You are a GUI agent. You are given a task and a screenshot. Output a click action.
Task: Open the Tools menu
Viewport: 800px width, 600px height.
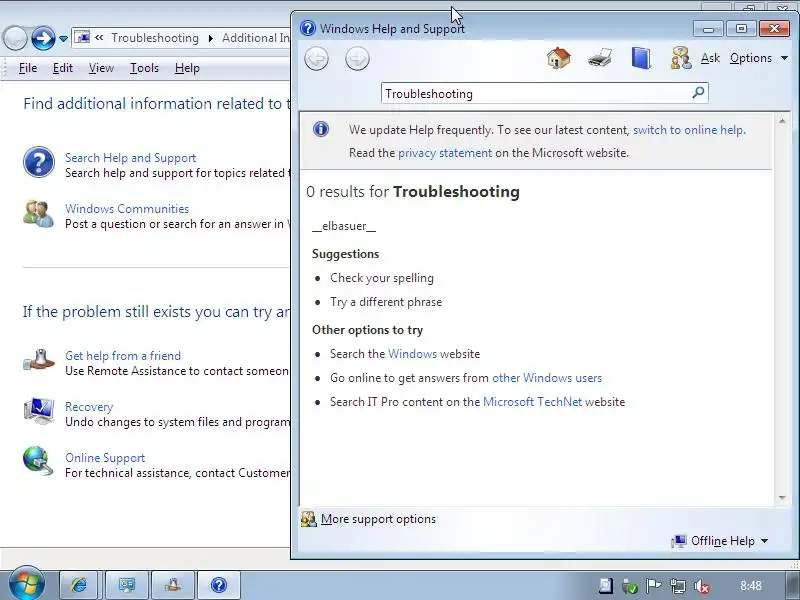tap(144, 68)
